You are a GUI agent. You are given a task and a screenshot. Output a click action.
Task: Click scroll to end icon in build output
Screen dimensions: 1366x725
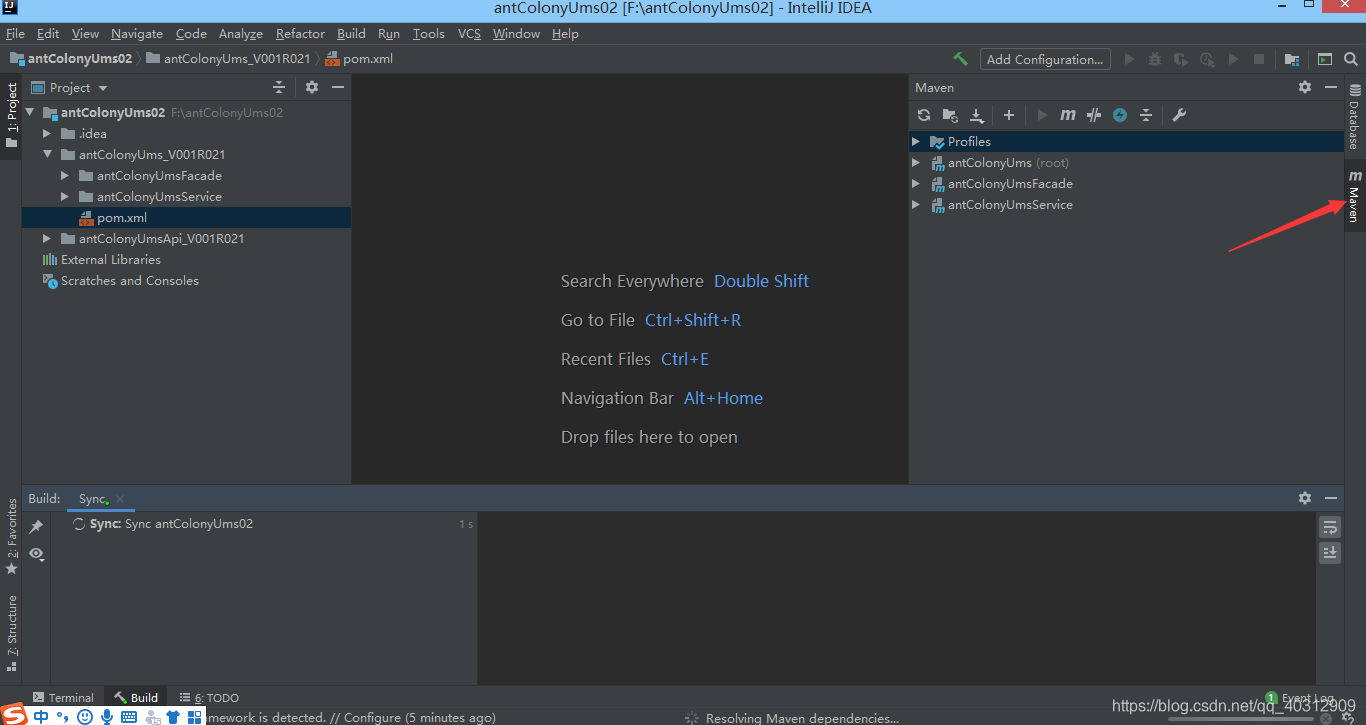pyautogui.click(x=1329, y=552)
